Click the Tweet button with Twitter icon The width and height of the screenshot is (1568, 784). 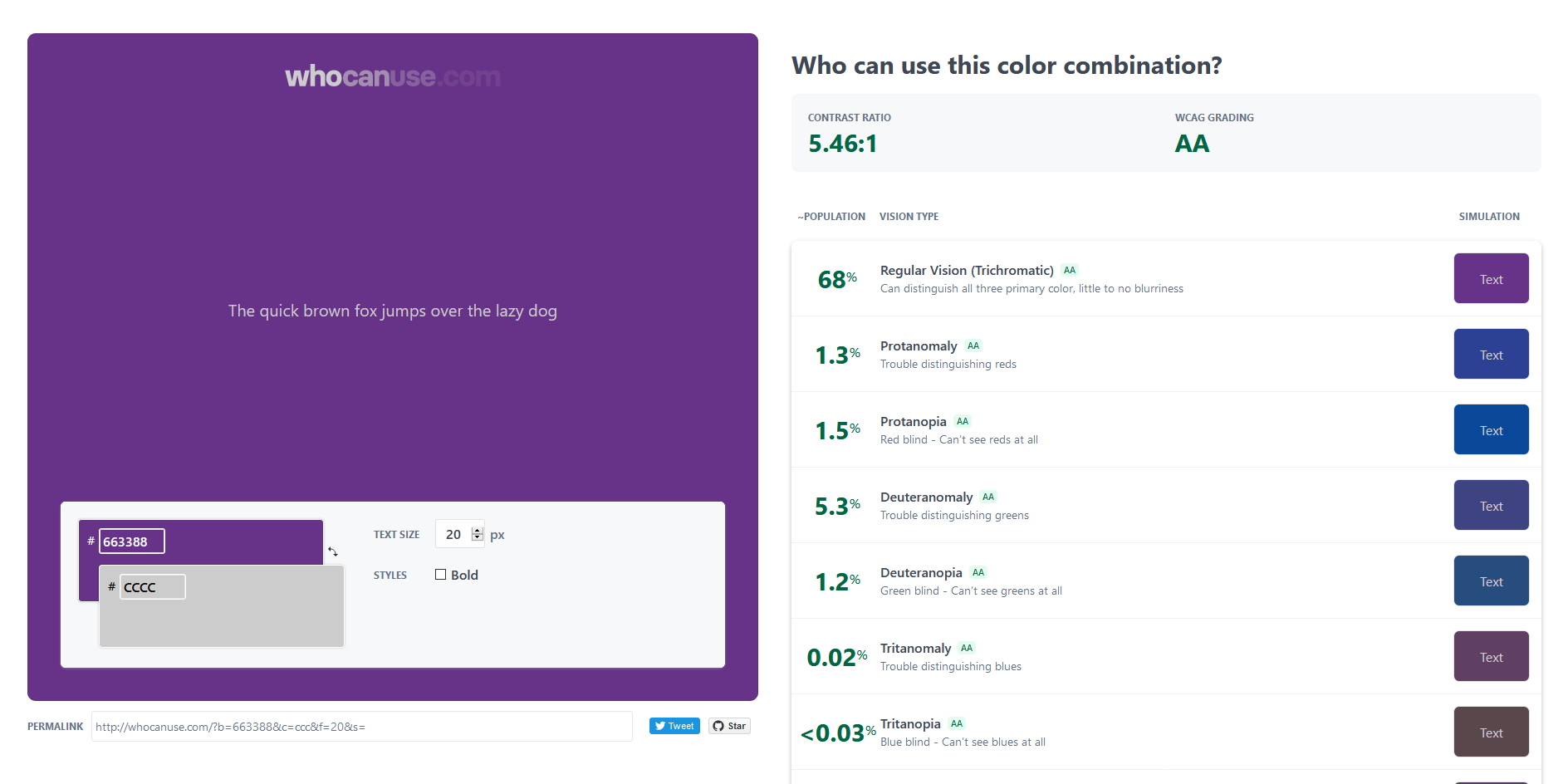(674, 726)
